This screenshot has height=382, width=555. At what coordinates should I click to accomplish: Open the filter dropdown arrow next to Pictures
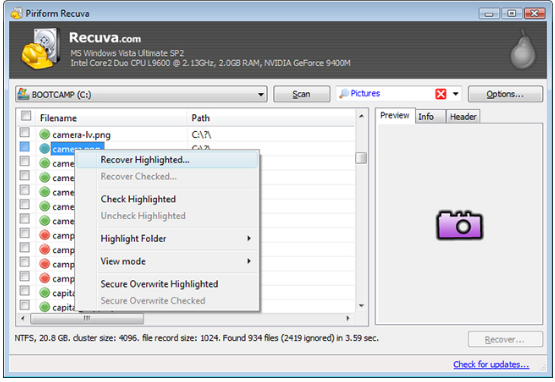(x=456, y=94)
